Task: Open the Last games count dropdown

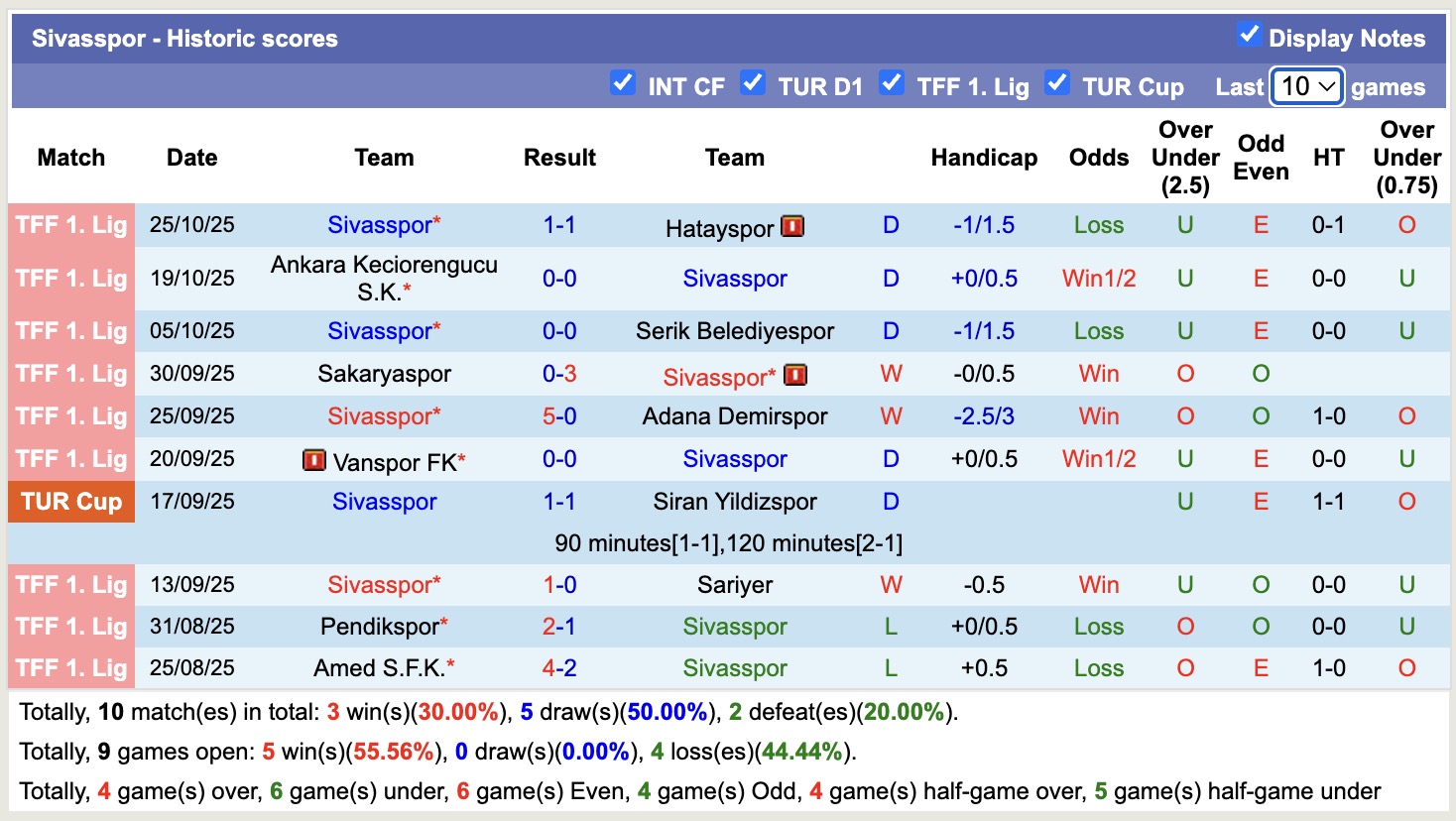Action: 1305,86
